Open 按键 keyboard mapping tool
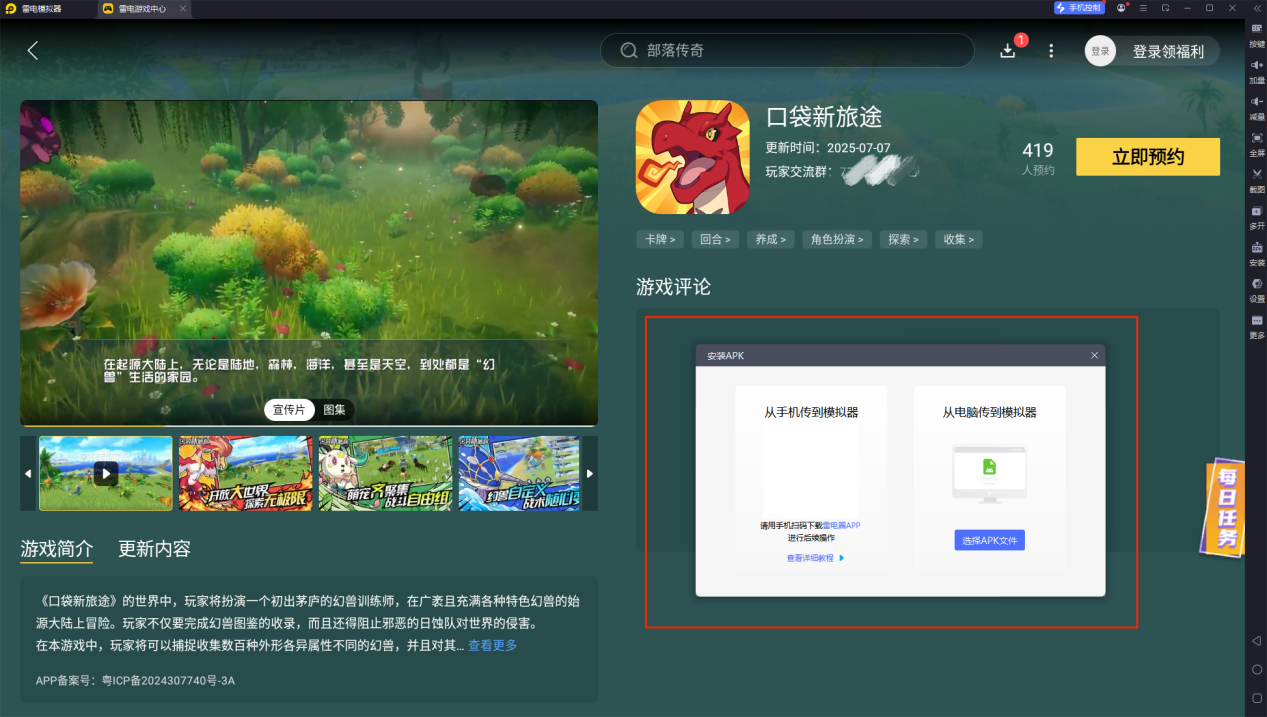This screenshot has height=717, width=1267. pyautogui.click(x=1257, y=34)
